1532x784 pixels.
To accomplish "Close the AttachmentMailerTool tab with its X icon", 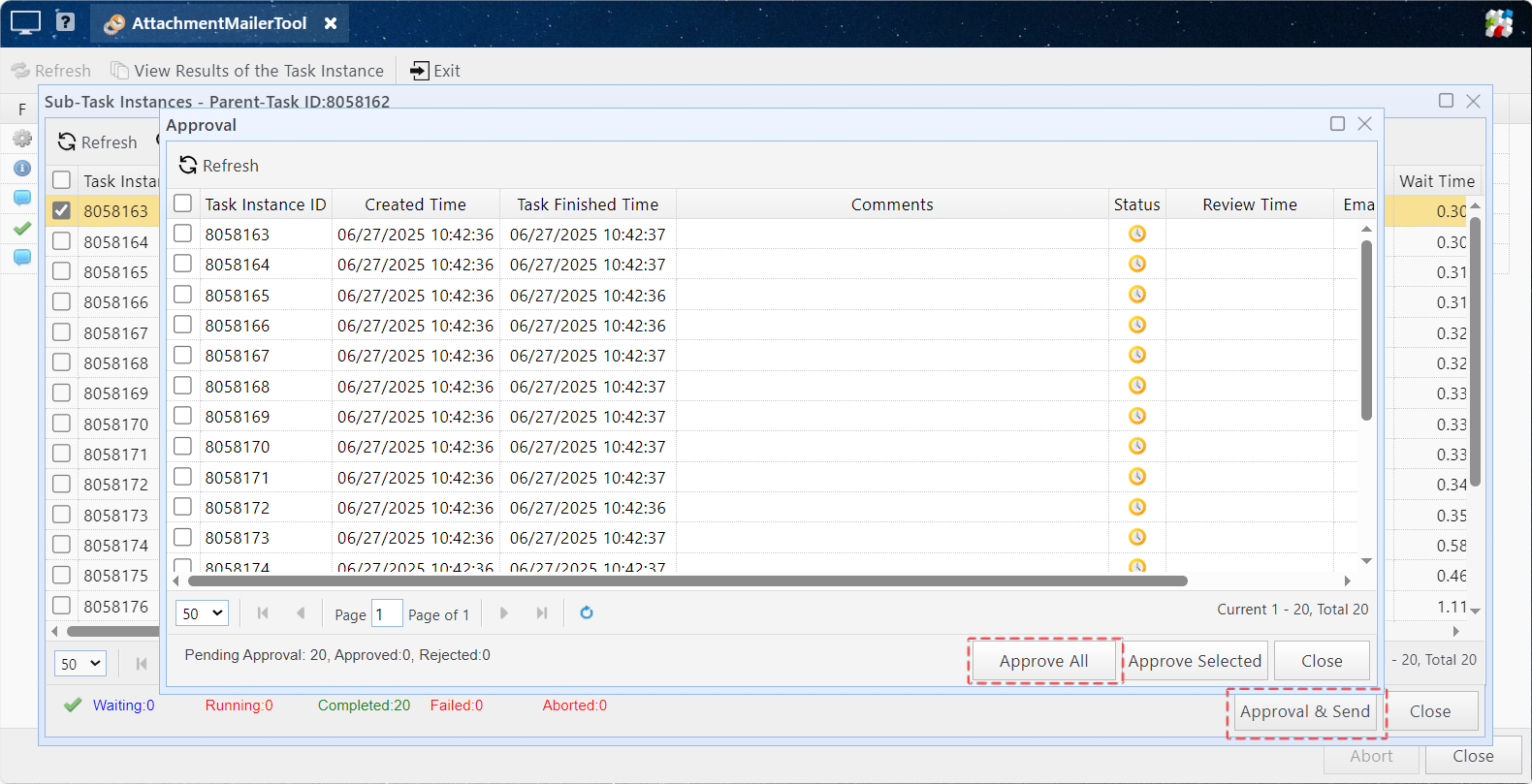I will pyautogui.click(x=331, y=23).
